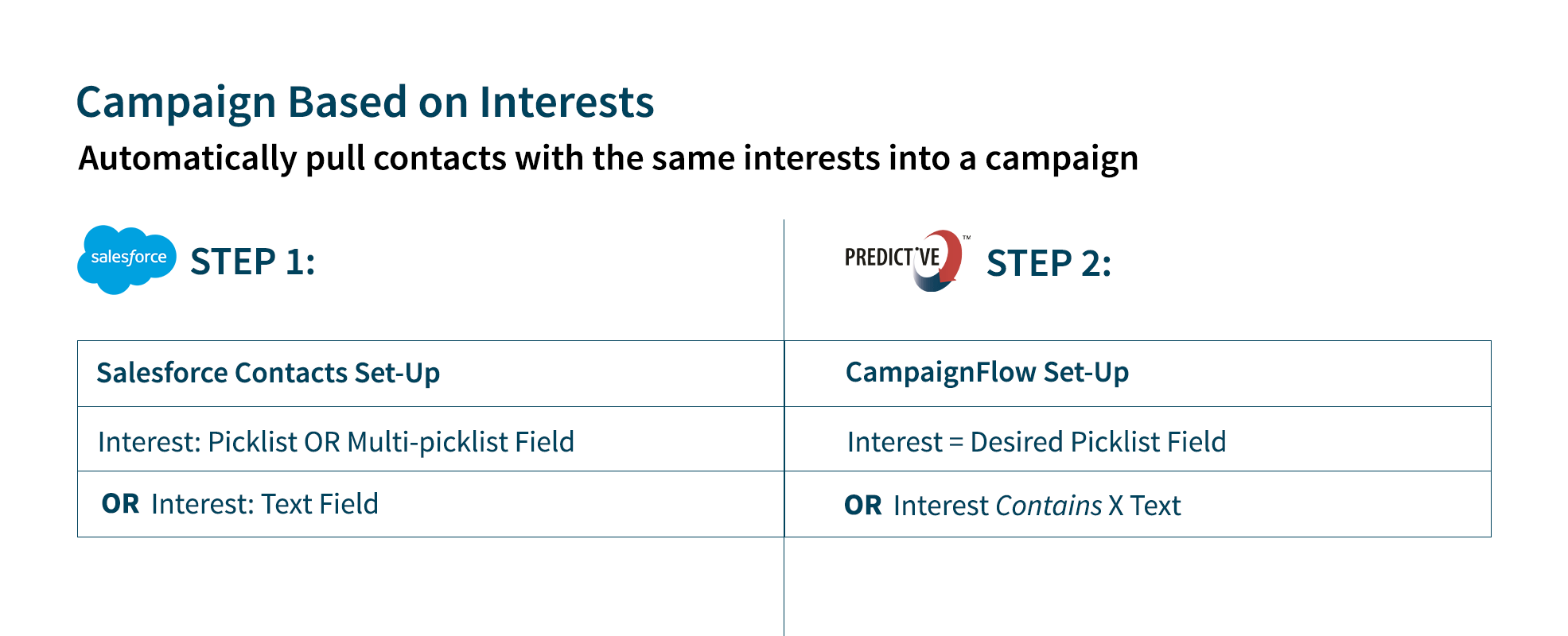Select the STEP 2: heading
Screen dimensions: 1568x636
coord(1049,263)
